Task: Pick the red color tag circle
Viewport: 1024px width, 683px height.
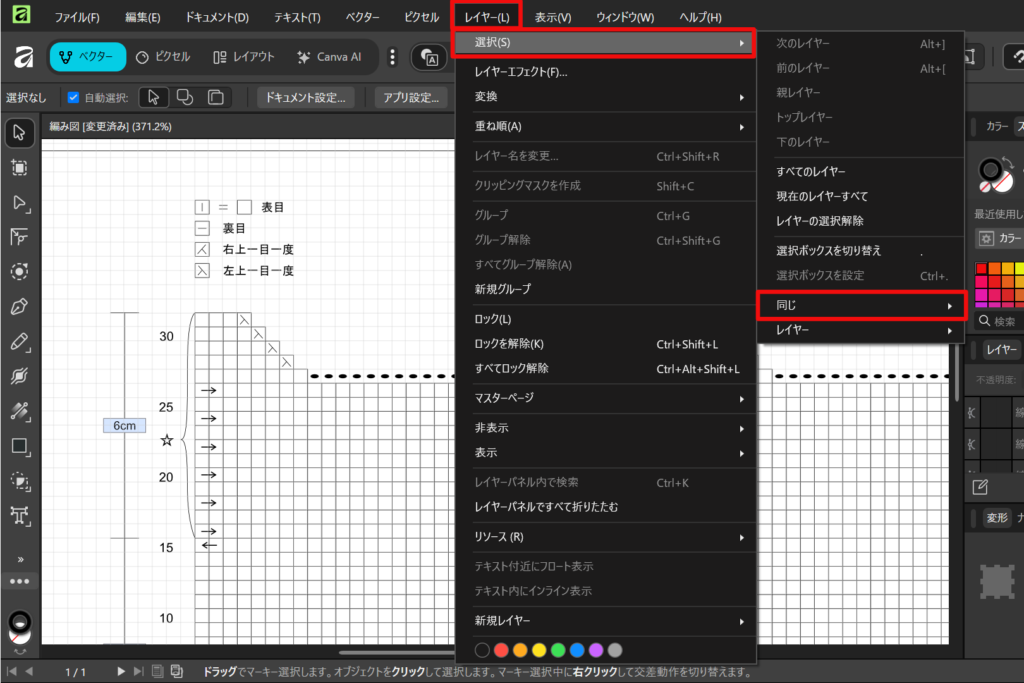Action: coord(501,650)
